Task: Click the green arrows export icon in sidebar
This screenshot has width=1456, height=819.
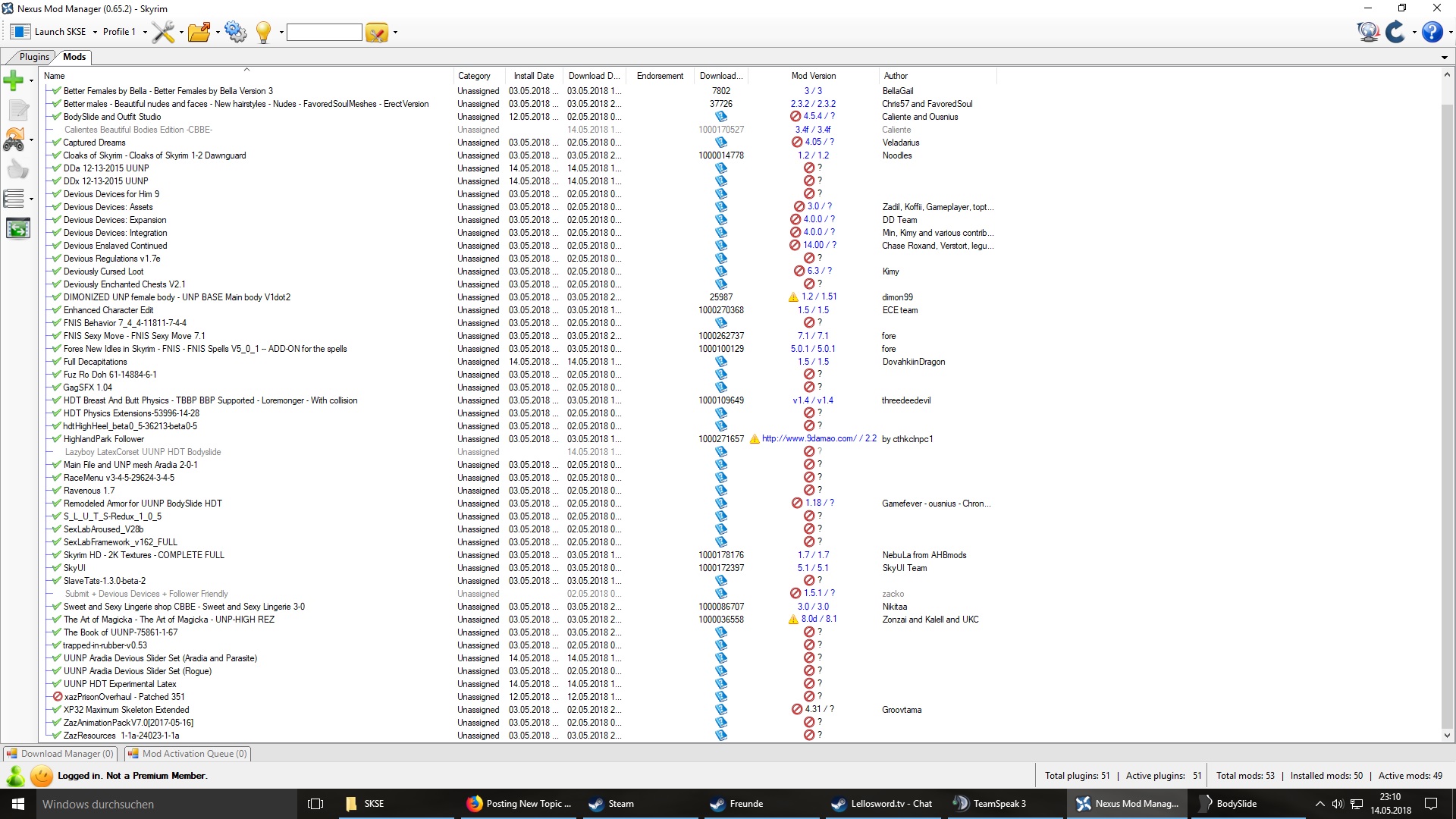Action: [x=17, y=228]
